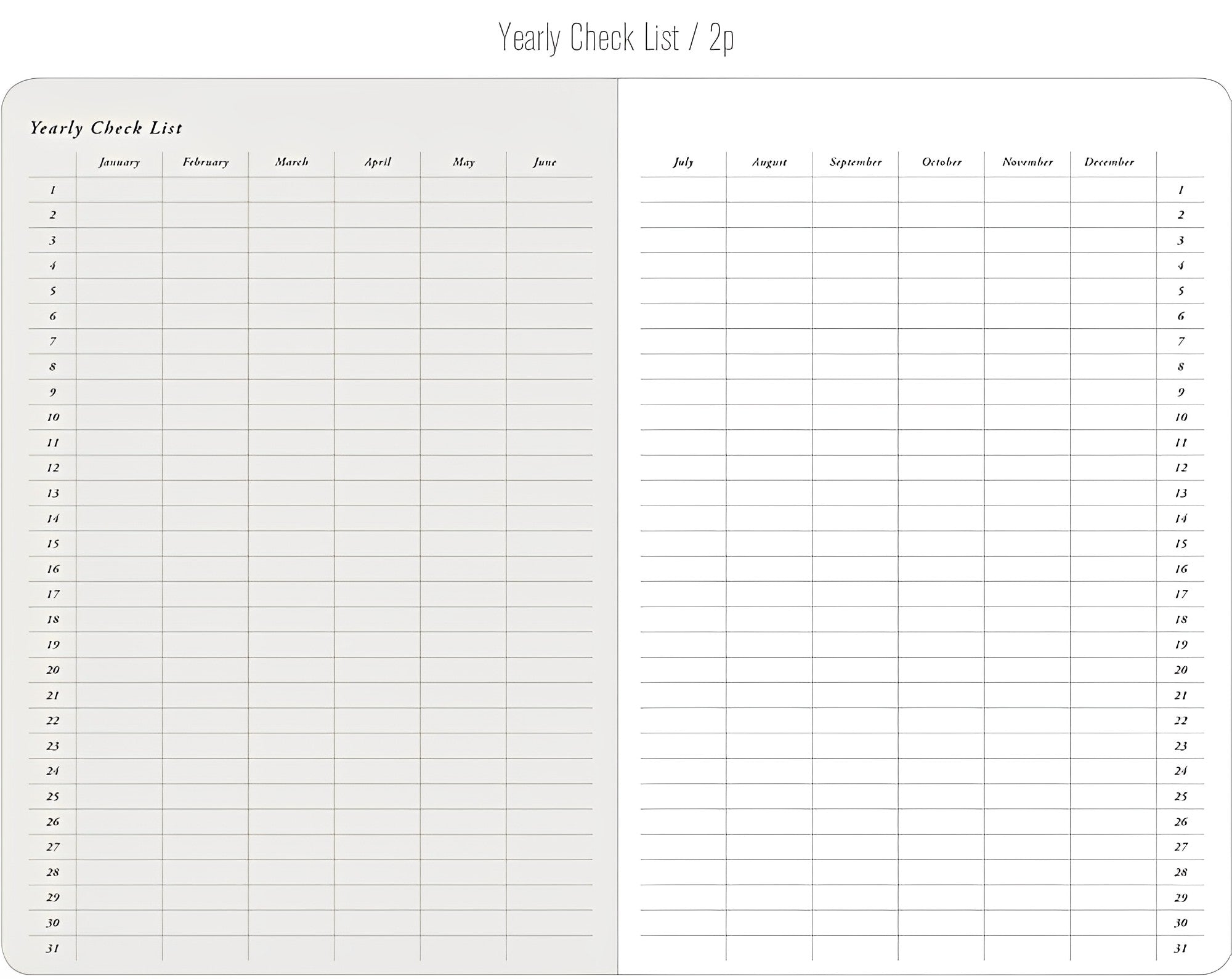Click row number 20 on right page

pyautogui.click(x=1180, y=670)
